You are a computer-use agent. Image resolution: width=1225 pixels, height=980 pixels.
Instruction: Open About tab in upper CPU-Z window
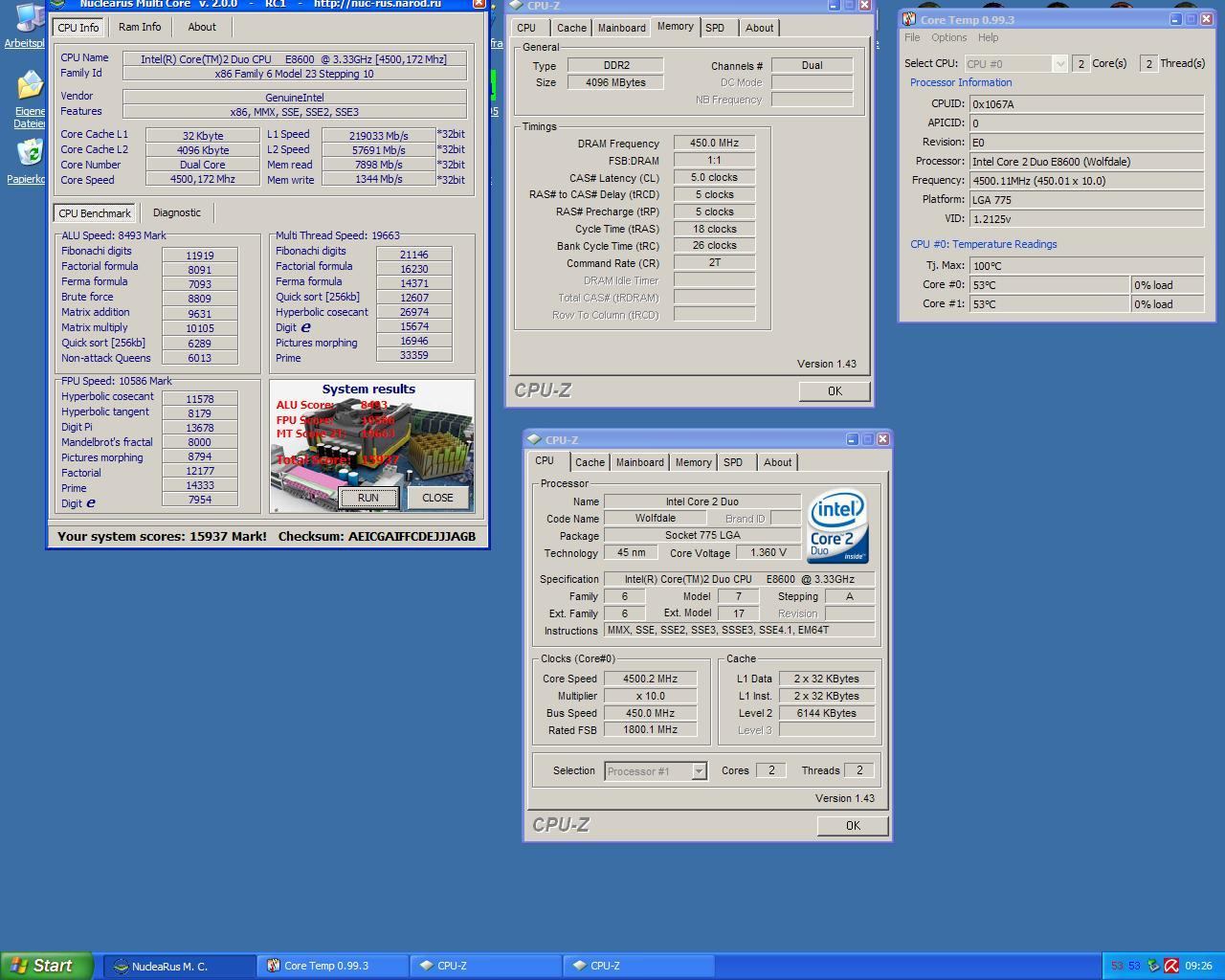760,28
